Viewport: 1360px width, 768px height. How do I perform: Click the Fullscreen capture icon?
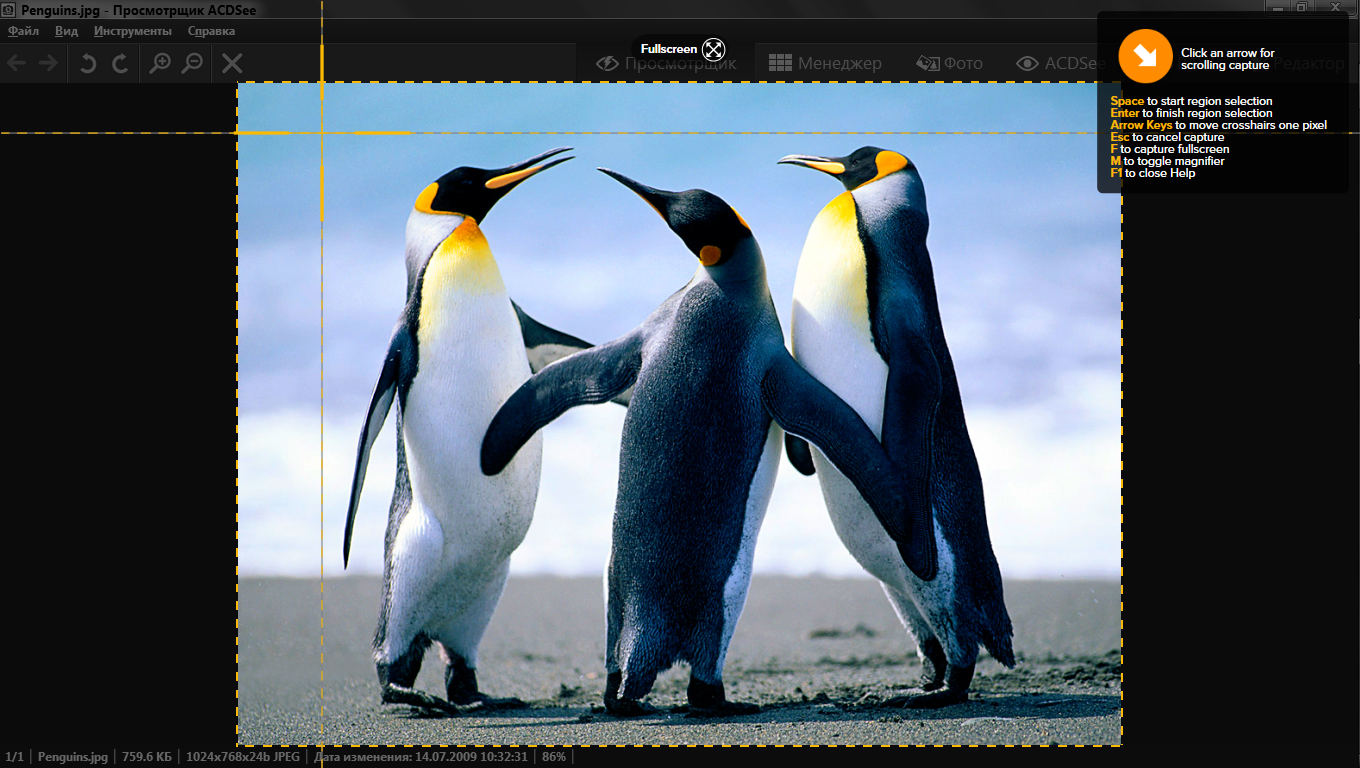pyautogui.click(x=713, y=49)
